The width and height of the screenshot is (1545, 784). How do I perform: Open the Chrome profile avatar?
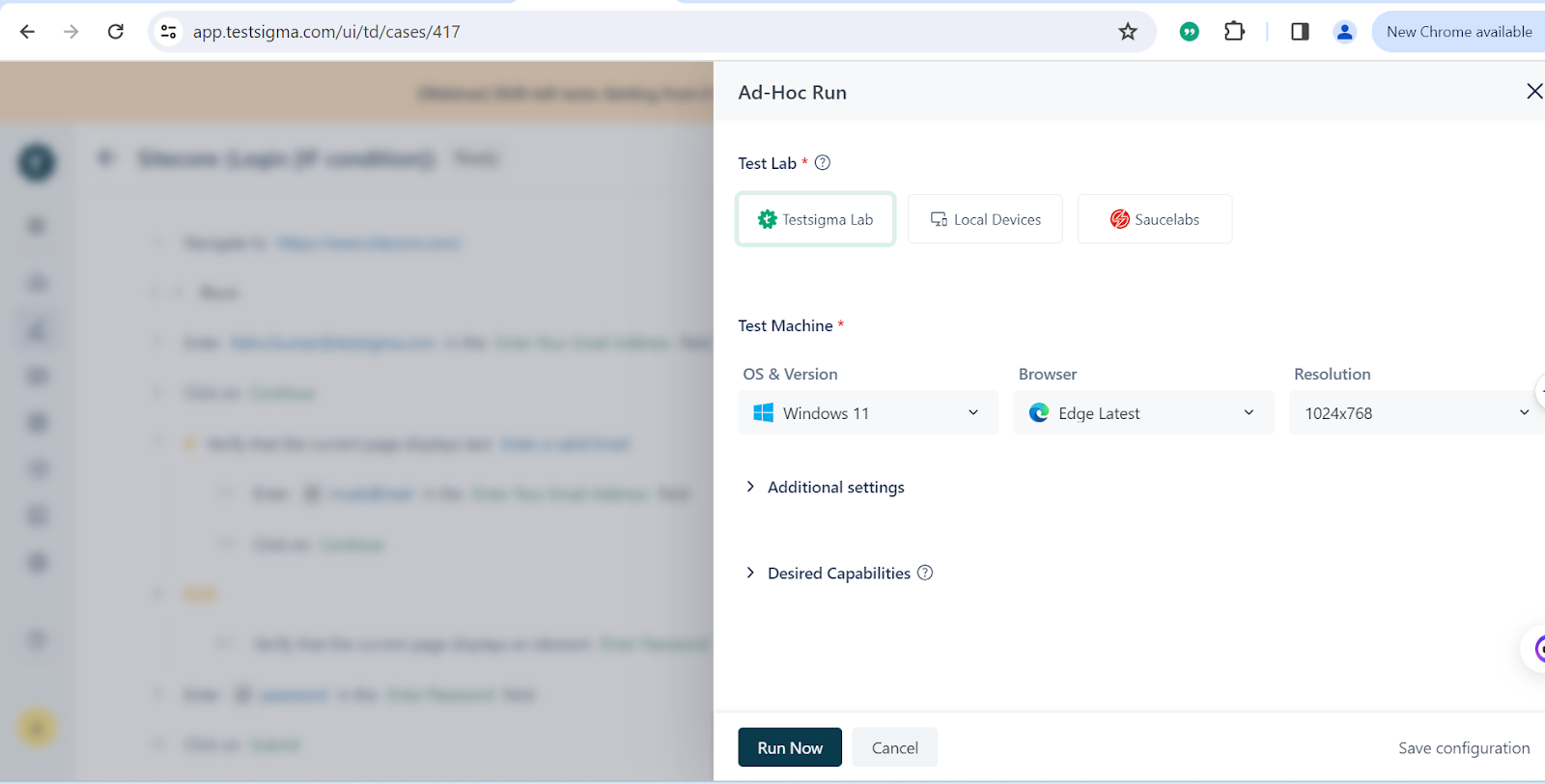[x=1344, y=32]
